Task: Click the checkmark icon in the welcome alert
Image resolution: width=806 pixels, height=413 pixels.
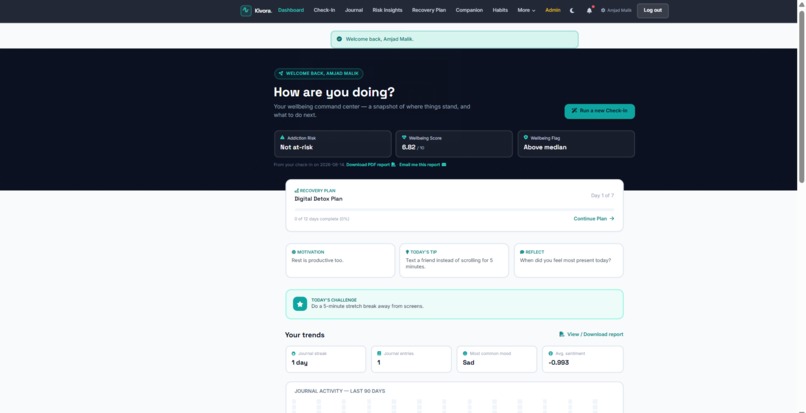Action: click(x=339, y=39)
